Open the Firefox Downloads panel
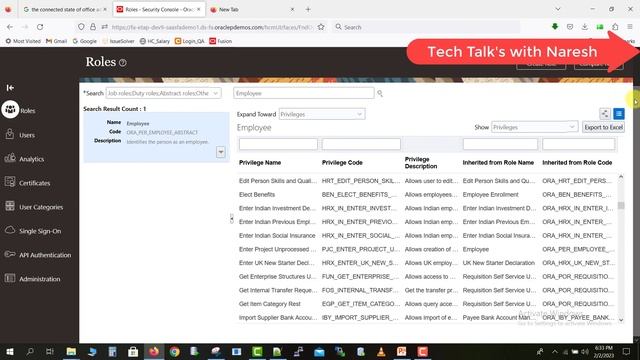 [x=584, y=27]
